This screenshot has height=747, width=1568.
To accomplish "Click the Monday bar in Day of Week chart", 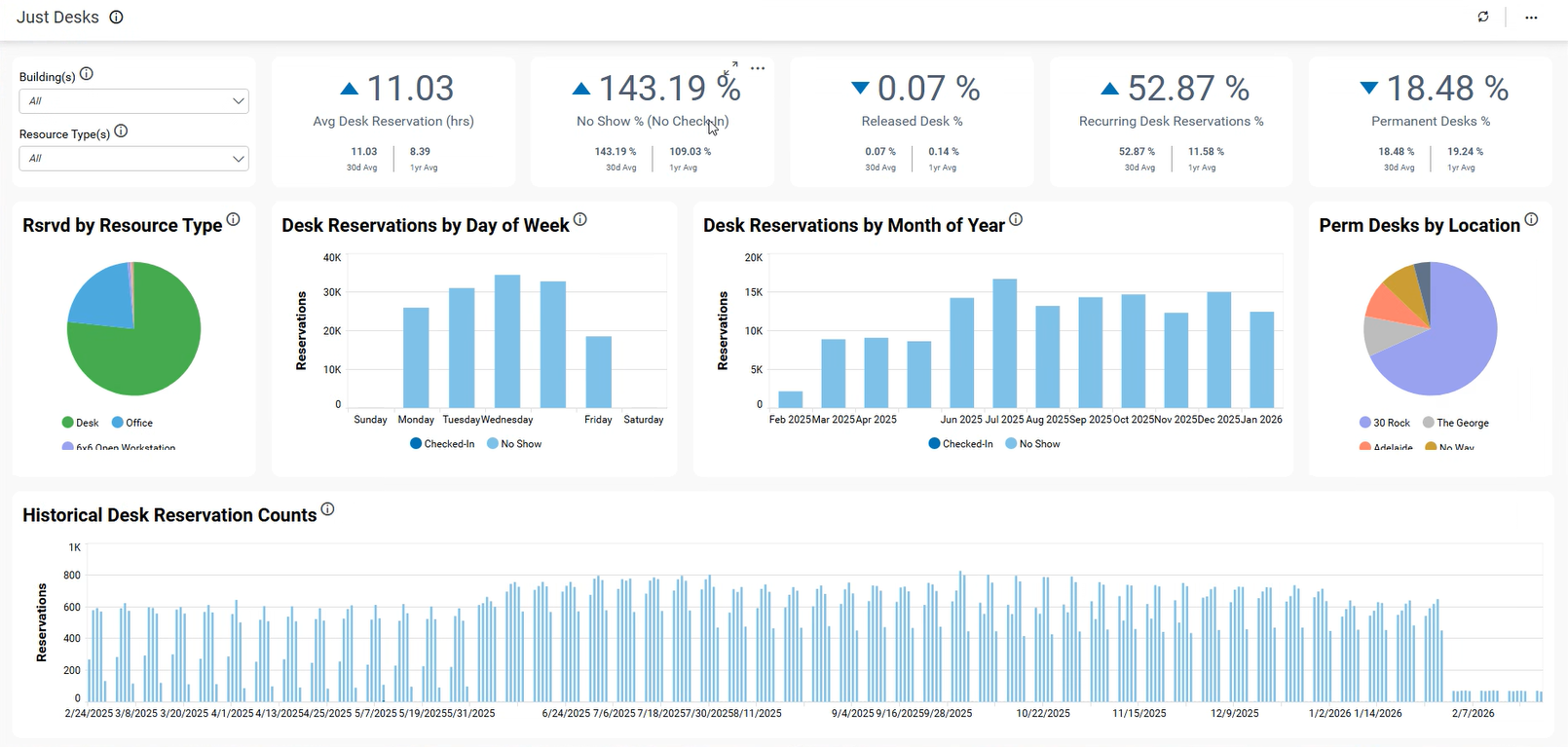I will 416,357.
